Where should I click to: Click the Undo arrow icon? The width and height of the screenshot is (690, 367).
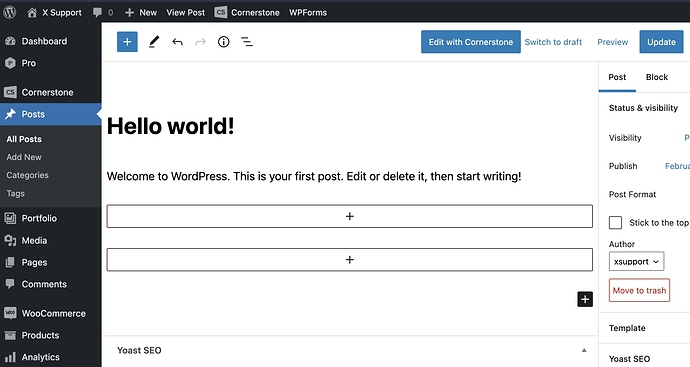pos(177,42)
